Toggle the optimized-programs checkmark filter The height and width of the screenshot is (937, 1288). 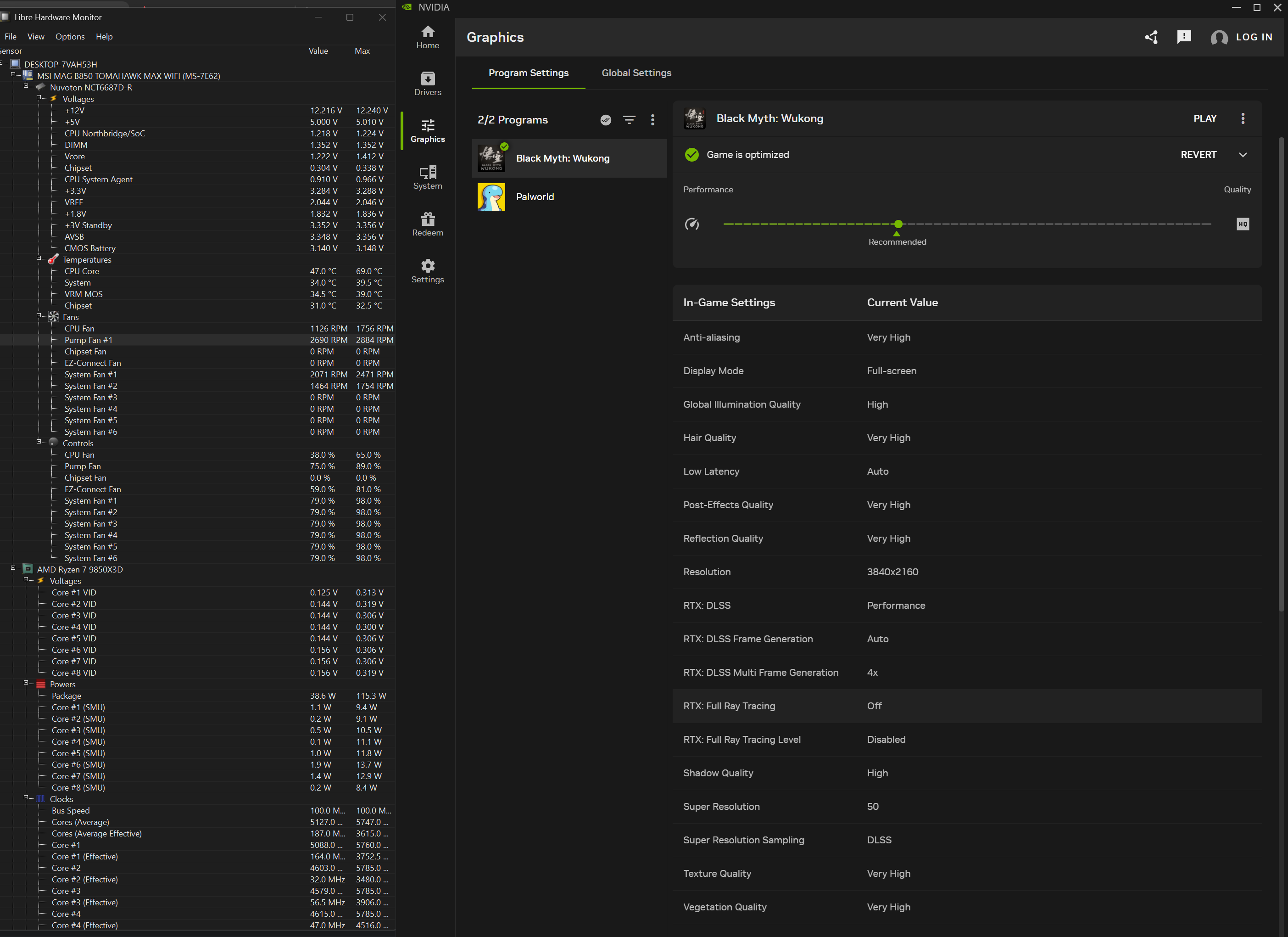pos(606,120)
